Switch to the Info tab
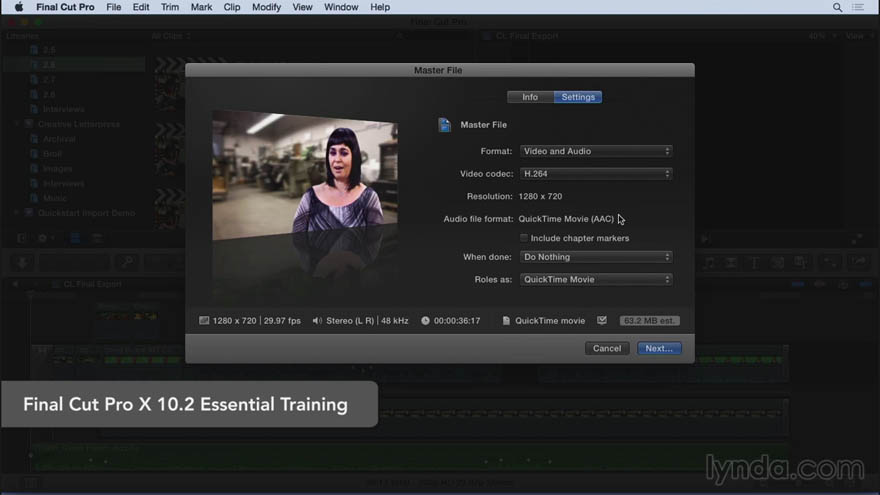The image size is (880, 495). (530, 97)
